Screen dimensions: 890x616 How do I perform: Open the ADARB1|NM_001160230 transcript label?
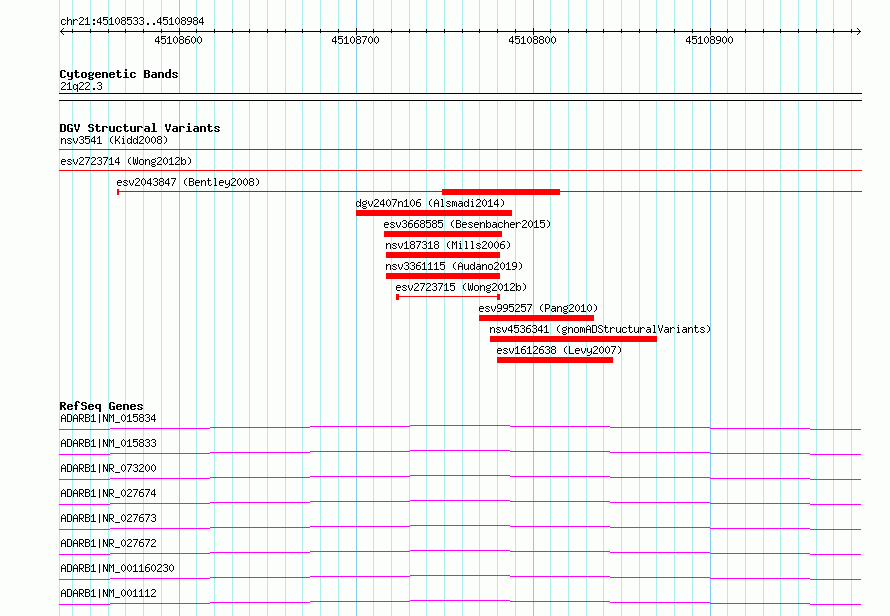coord(117,568)
